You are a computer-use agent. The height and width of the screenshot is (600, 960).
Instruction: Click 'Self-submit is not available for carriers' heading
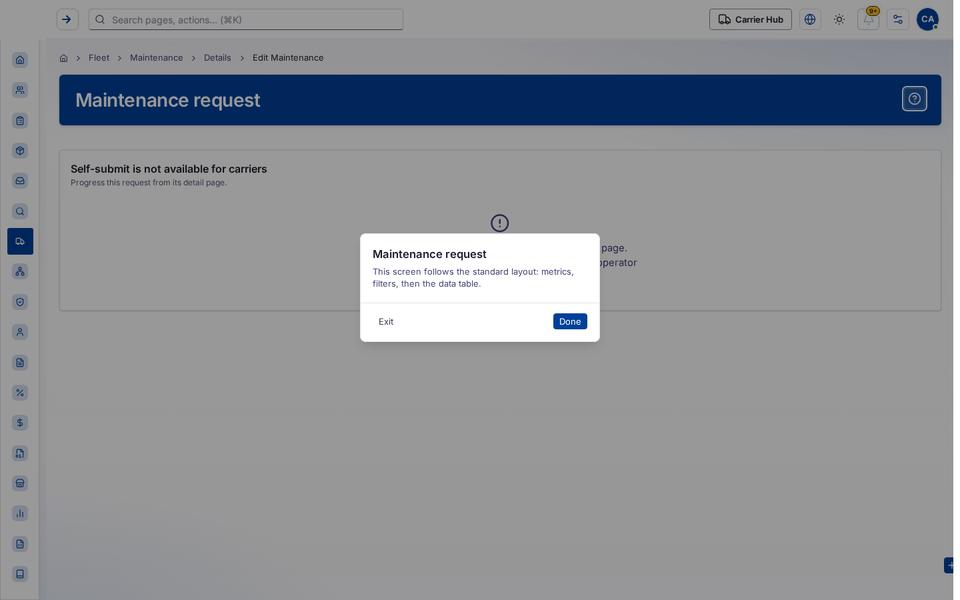[168, 169]
